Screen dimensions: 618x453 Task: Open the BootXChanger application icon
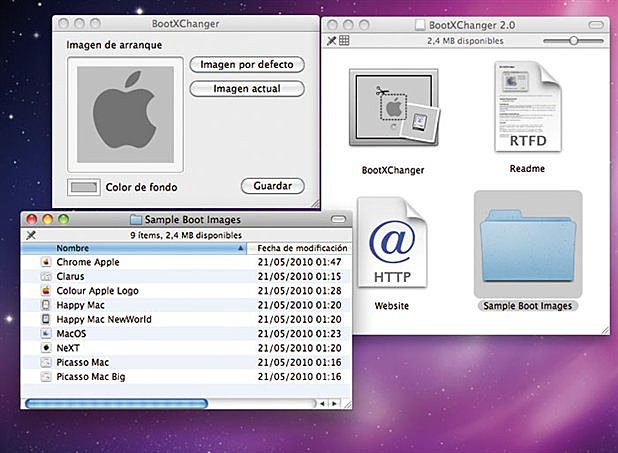394,107
